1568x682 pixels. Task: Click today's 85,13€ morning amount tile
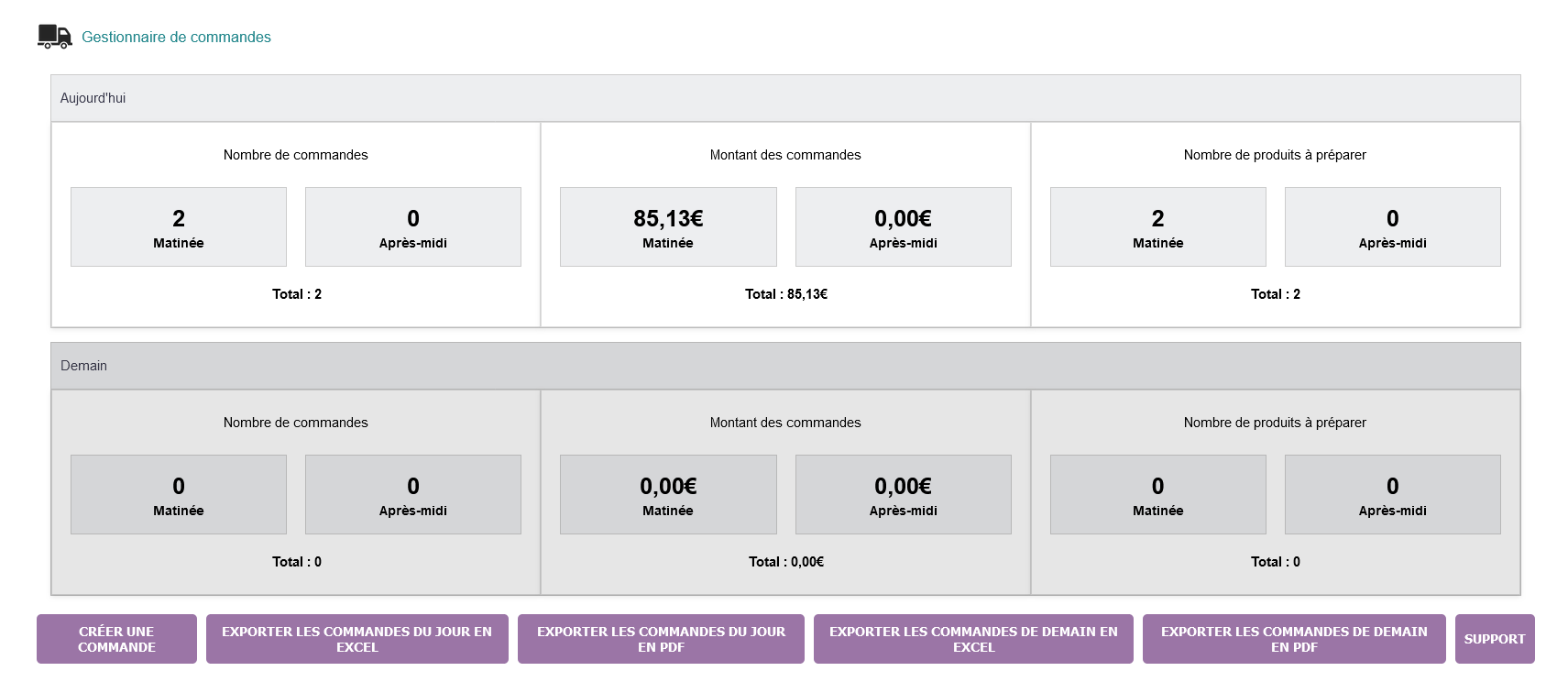pos(668,227)
